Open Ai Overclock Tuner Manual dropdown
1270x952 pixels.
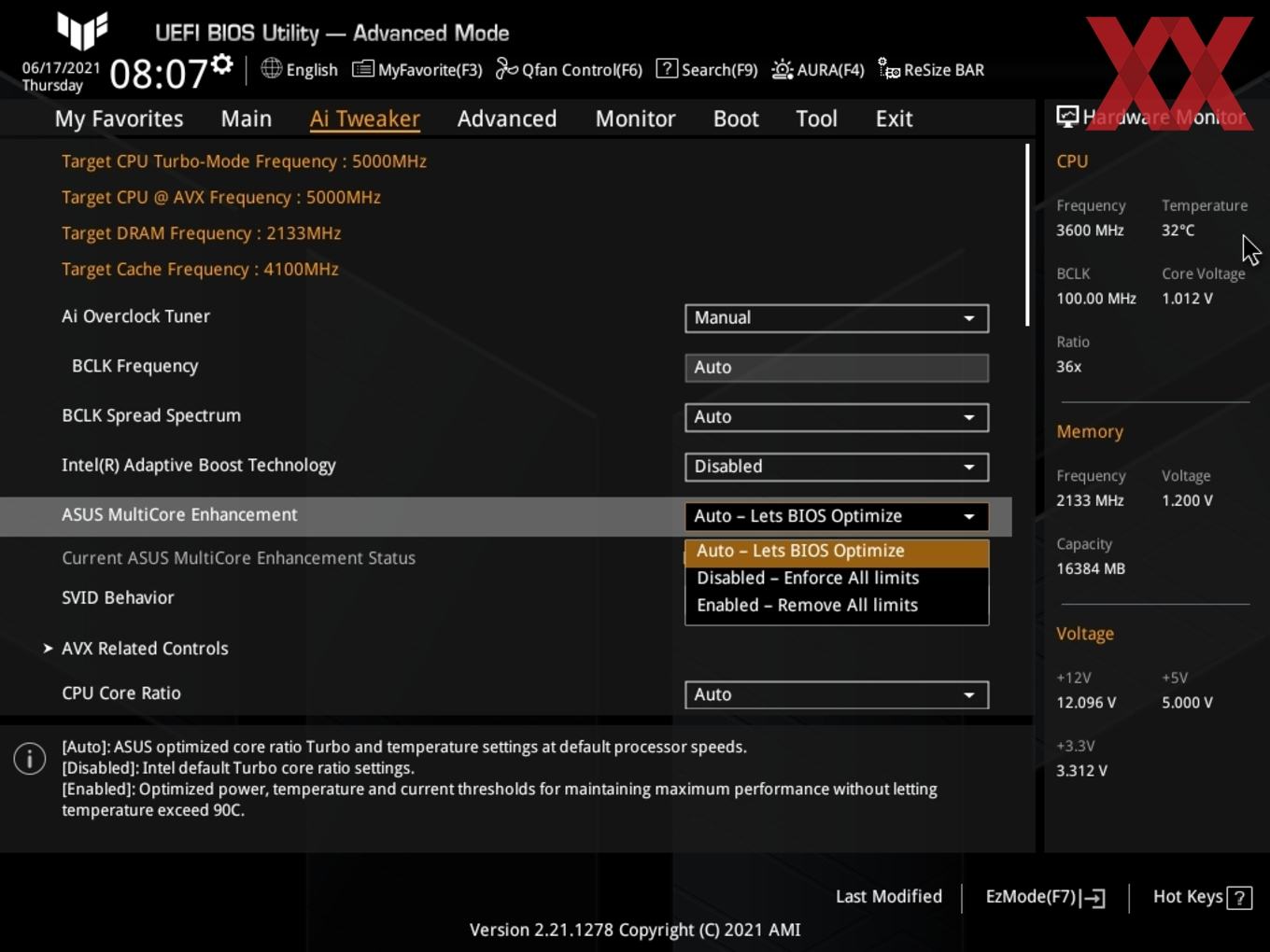[x=837, y=318]
